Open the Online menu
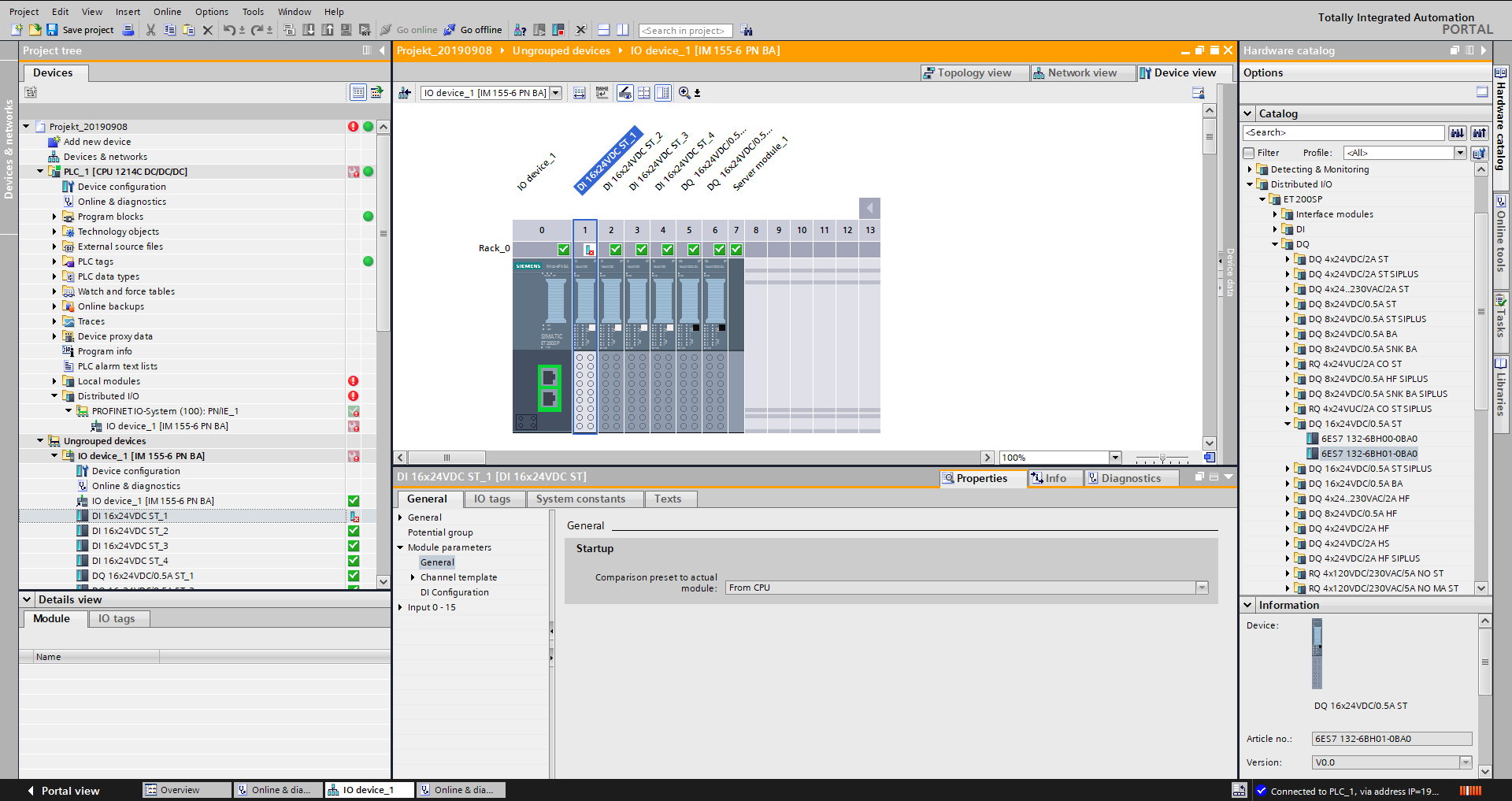Screen dimensions: 1512x801 pyautogui.click(x=167, y=12)
